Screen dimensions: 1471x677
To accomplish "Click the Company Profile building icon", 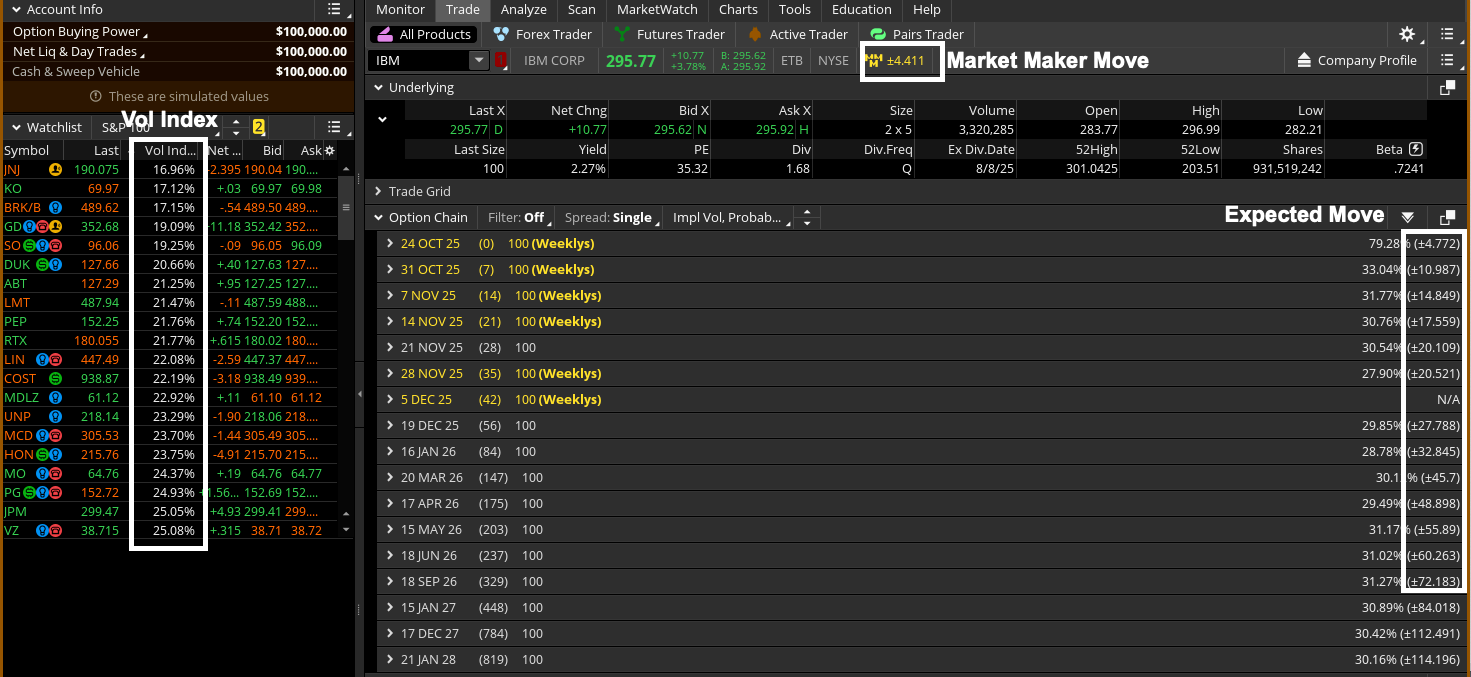I will (1304, 61).
